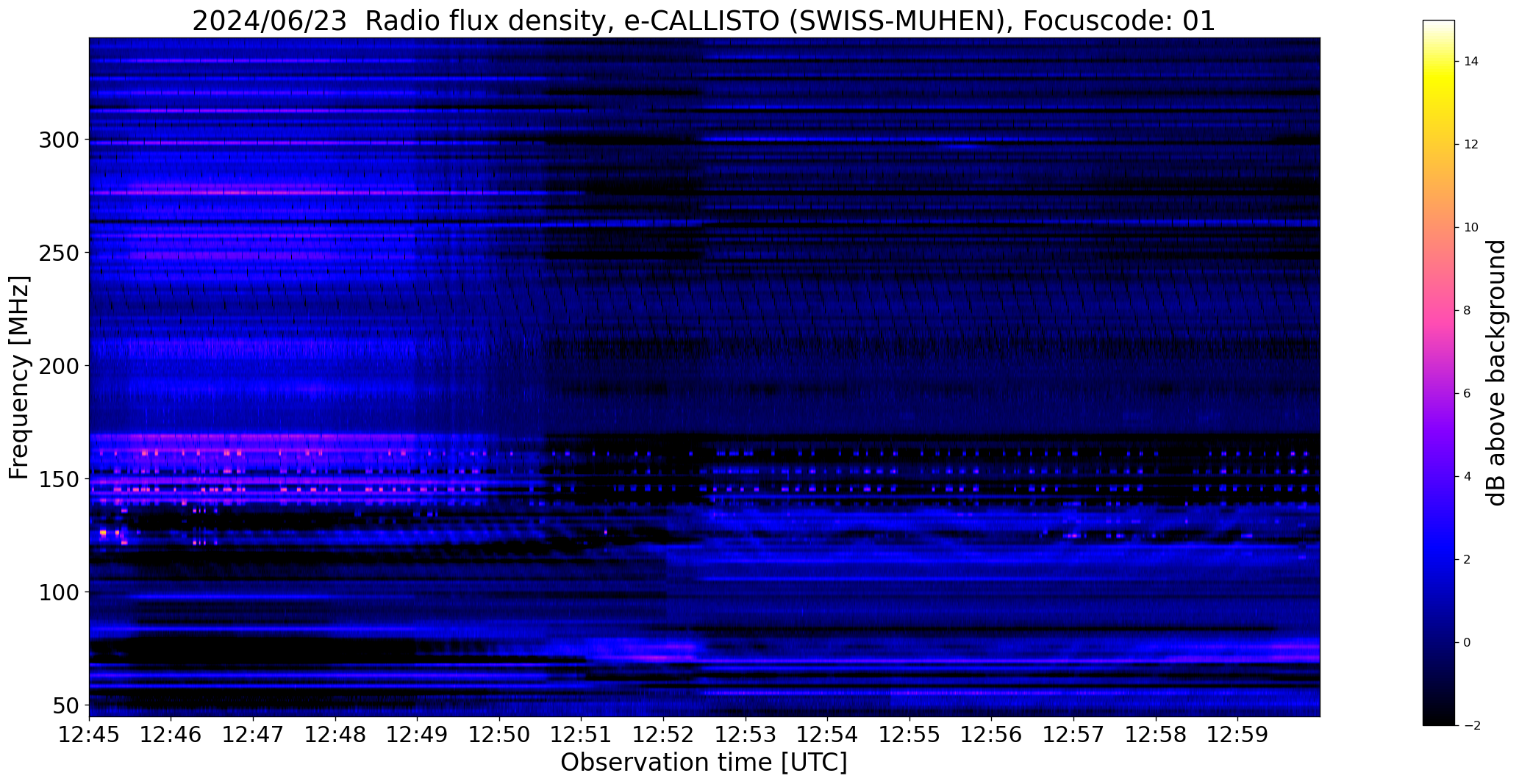The height and width of the screenshot is (784, 1519).
Task: Click the 12:57 time tick label
Action: click(1073, 734)
